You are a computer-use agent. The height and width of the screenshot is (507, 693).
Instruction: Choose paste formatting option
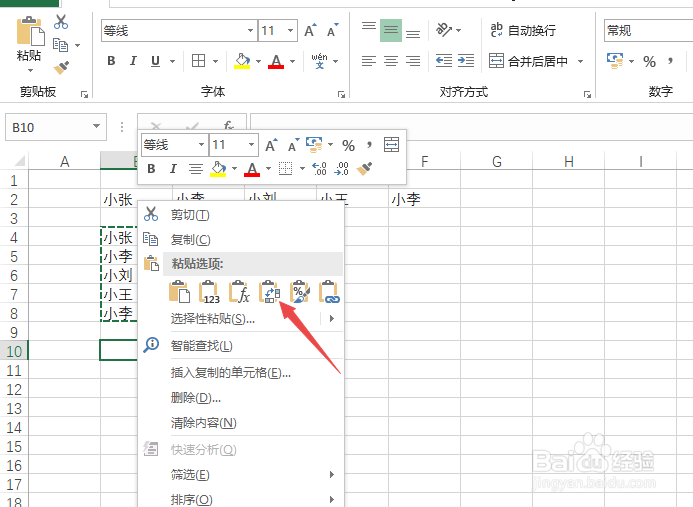(300, 292)
